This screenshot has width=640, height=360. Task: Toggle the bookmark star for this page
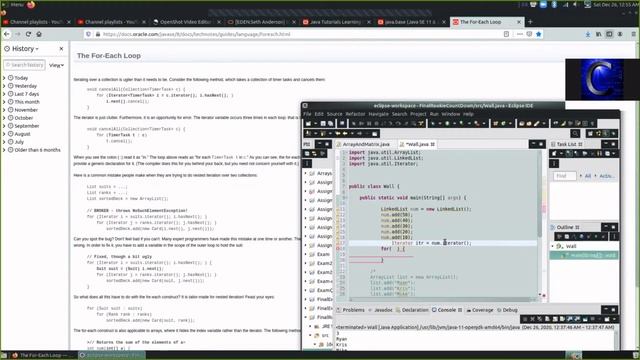538,34
